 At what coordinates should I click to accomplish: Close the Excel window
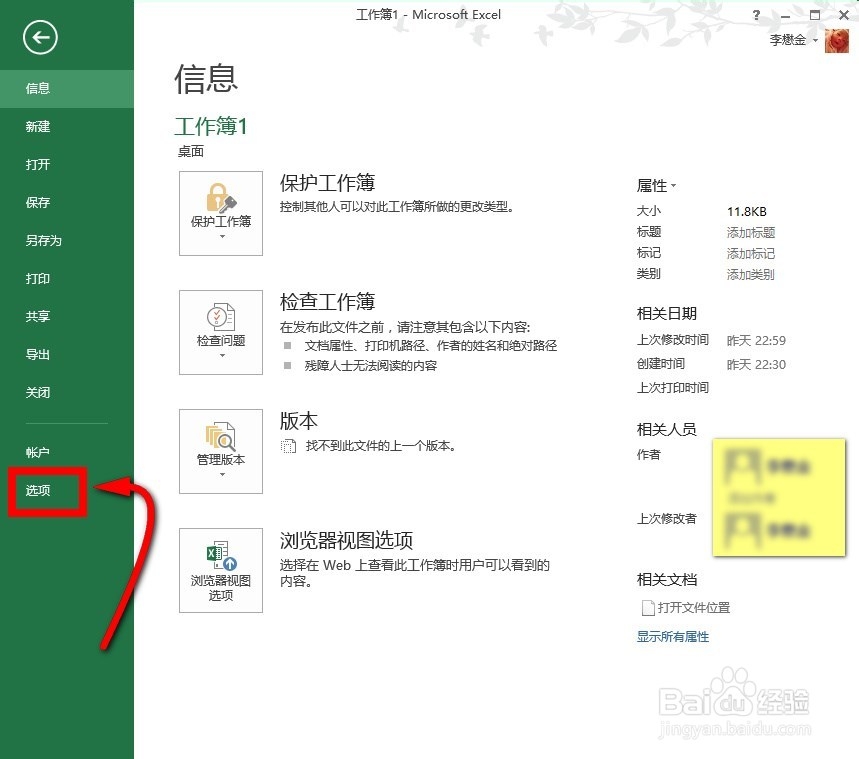(844, 15)
